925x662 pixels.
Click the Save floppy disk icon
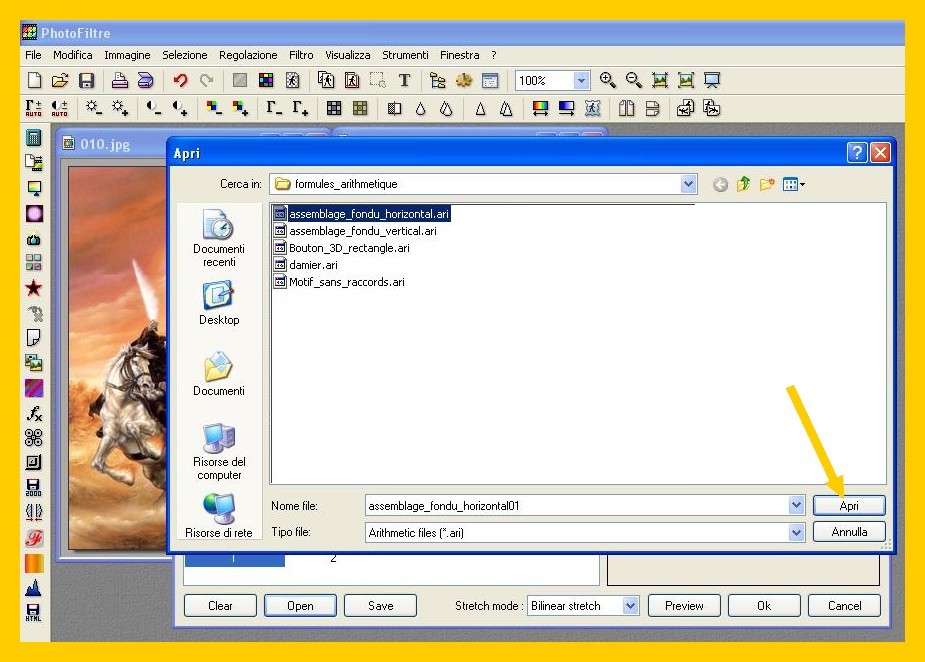pos(87,81)
